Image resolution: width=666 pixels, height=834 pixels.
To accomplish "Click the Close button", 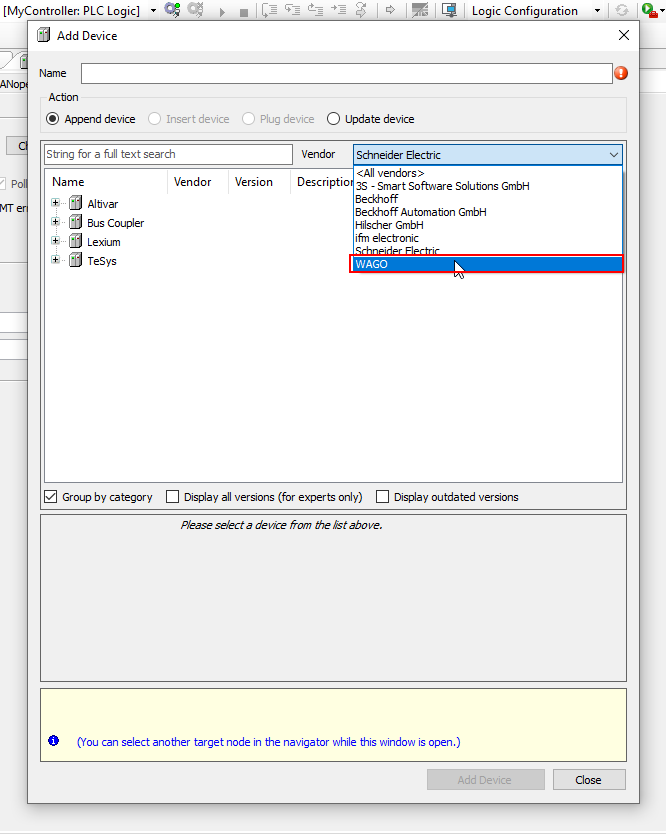I will (589, 780).
